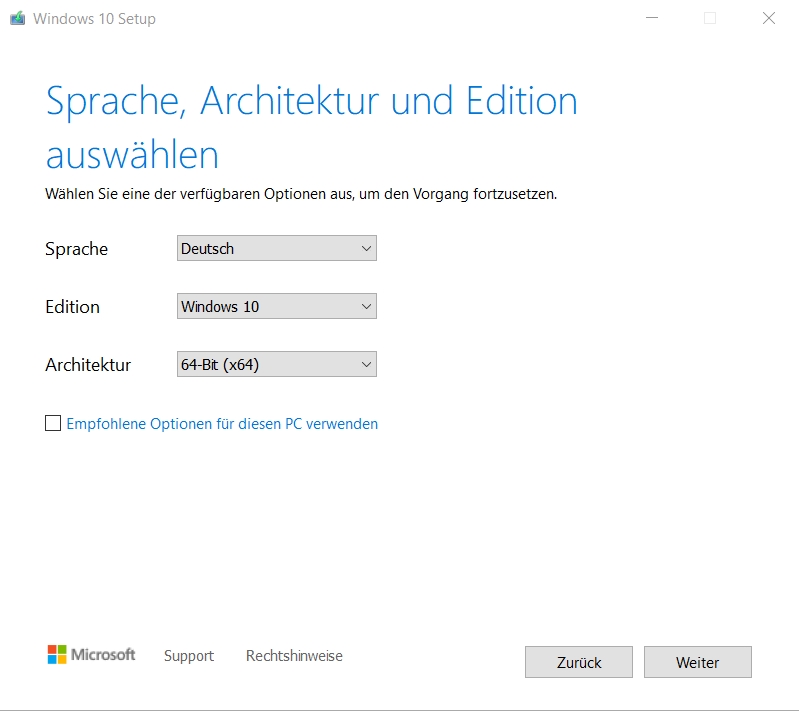Screen dimensions: 799x711
Task: Open the Rechtshinweise link
Action: (x=294, y=655)
